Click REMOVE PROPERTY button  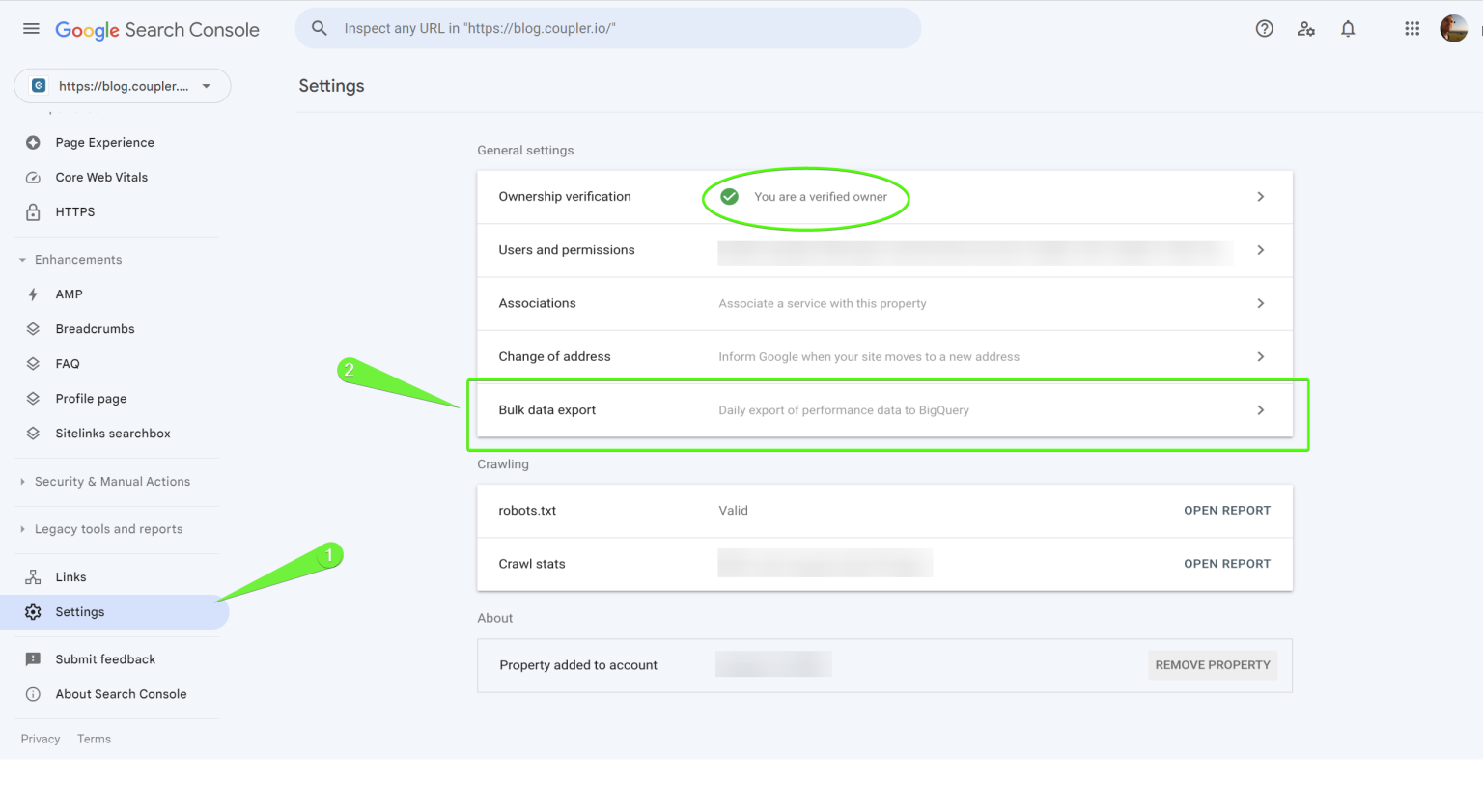[x=1213, y=665]
